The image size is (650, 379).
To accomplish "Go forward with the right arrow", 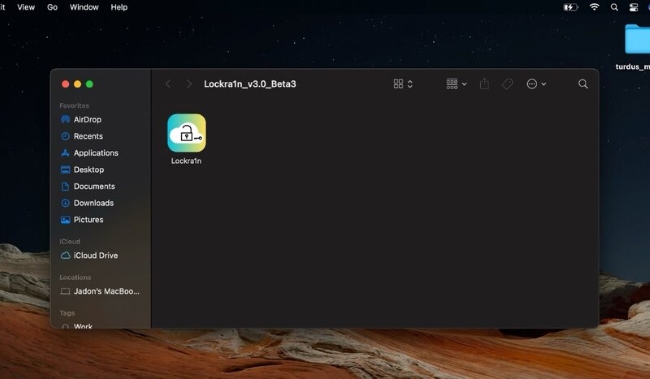I will [189, 84].
